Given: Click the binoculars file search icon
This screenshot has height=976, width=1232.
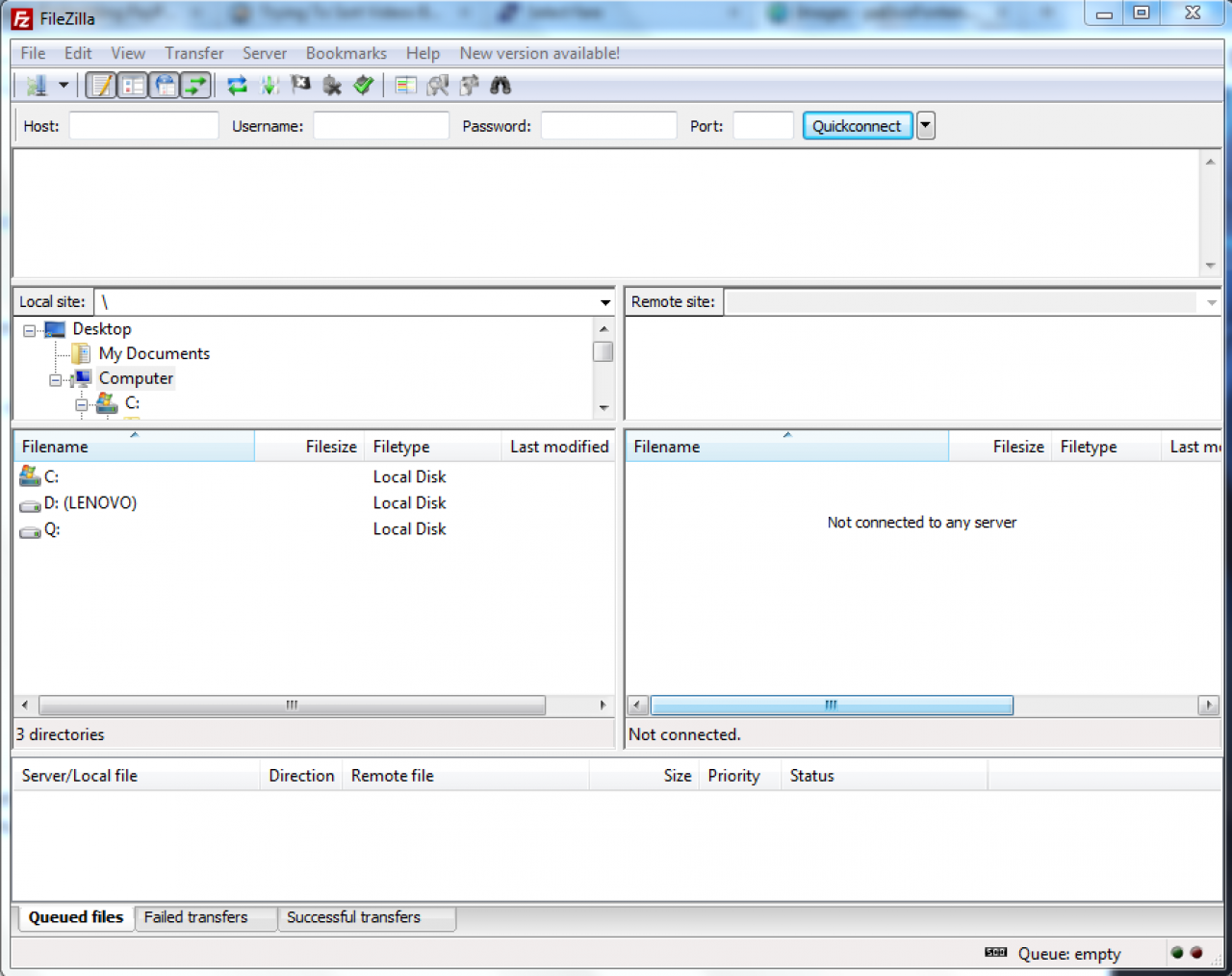Looking at the screenshot, I should point(500,86).
